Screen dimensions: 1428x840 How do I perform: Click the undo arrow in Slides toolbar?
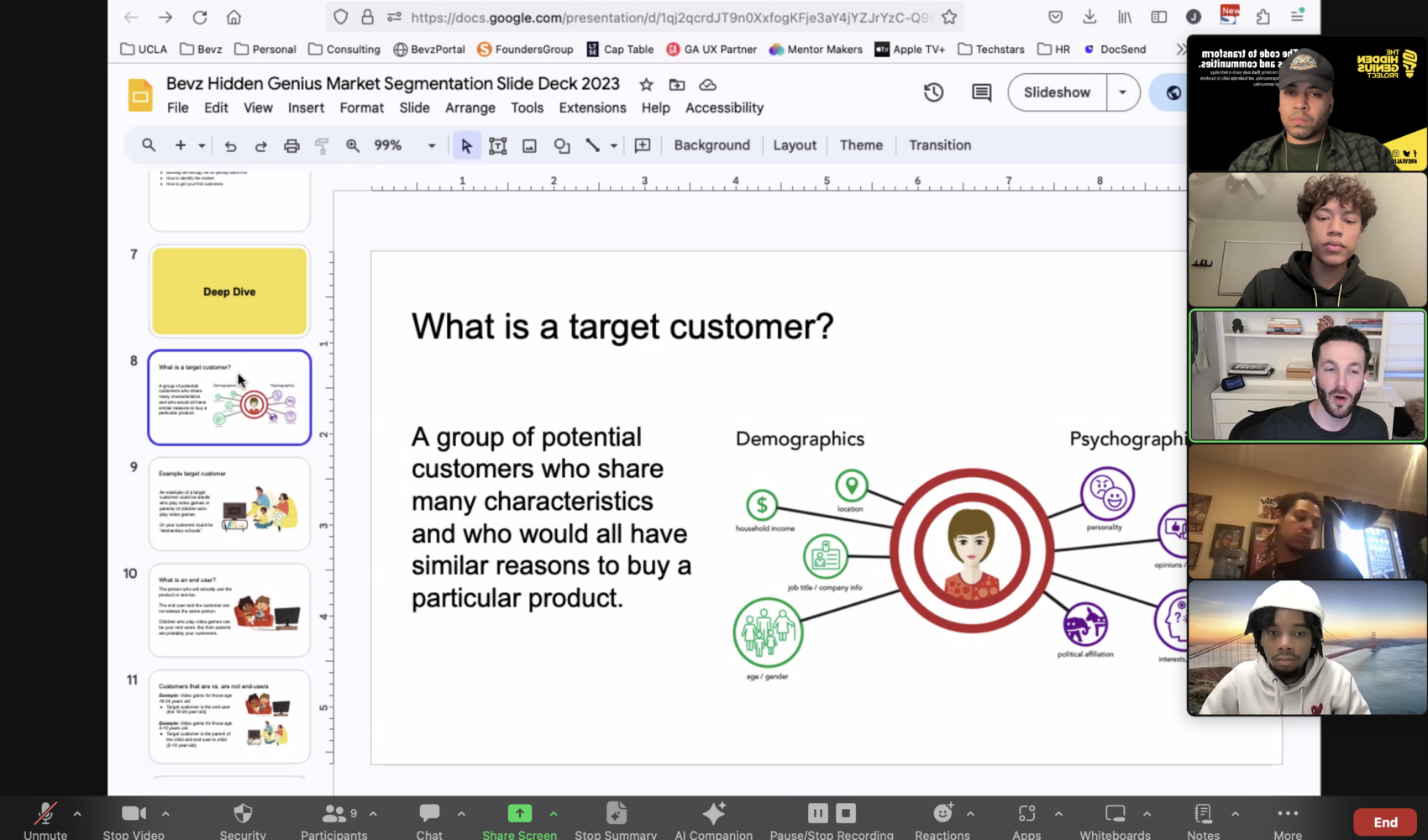coord(230,145)
